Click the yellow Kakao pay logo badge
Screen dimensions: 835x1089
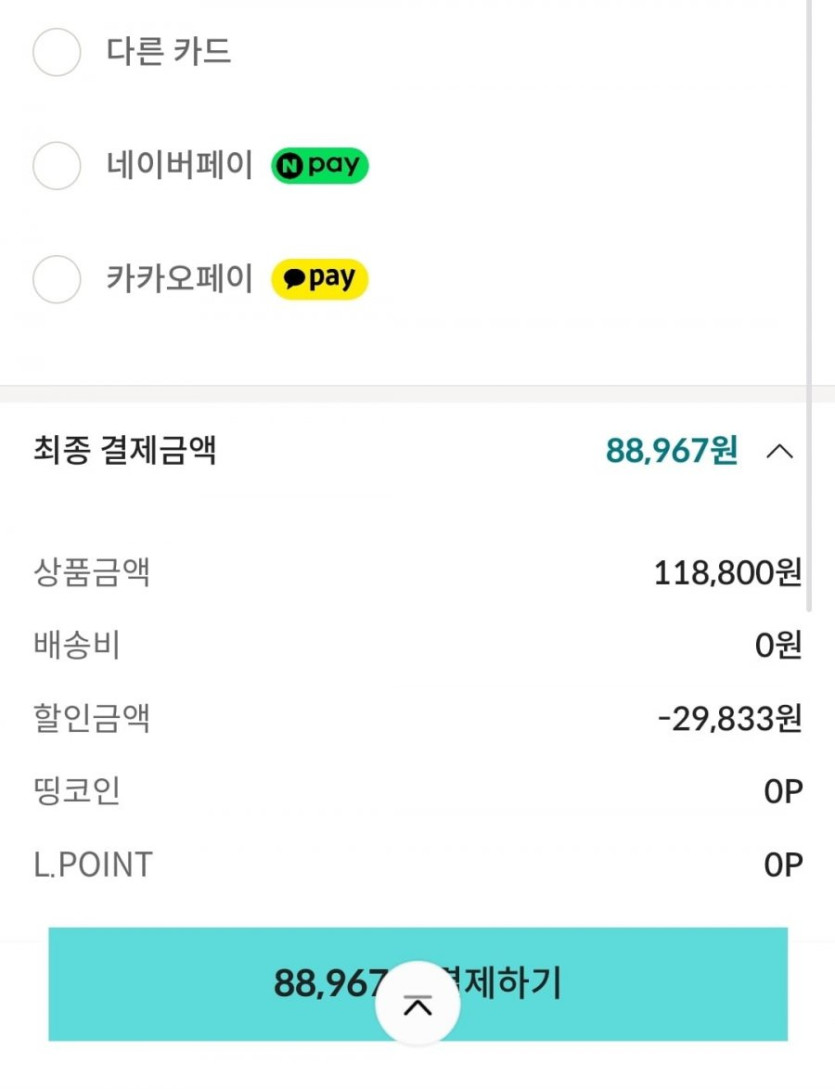point(320,279)
